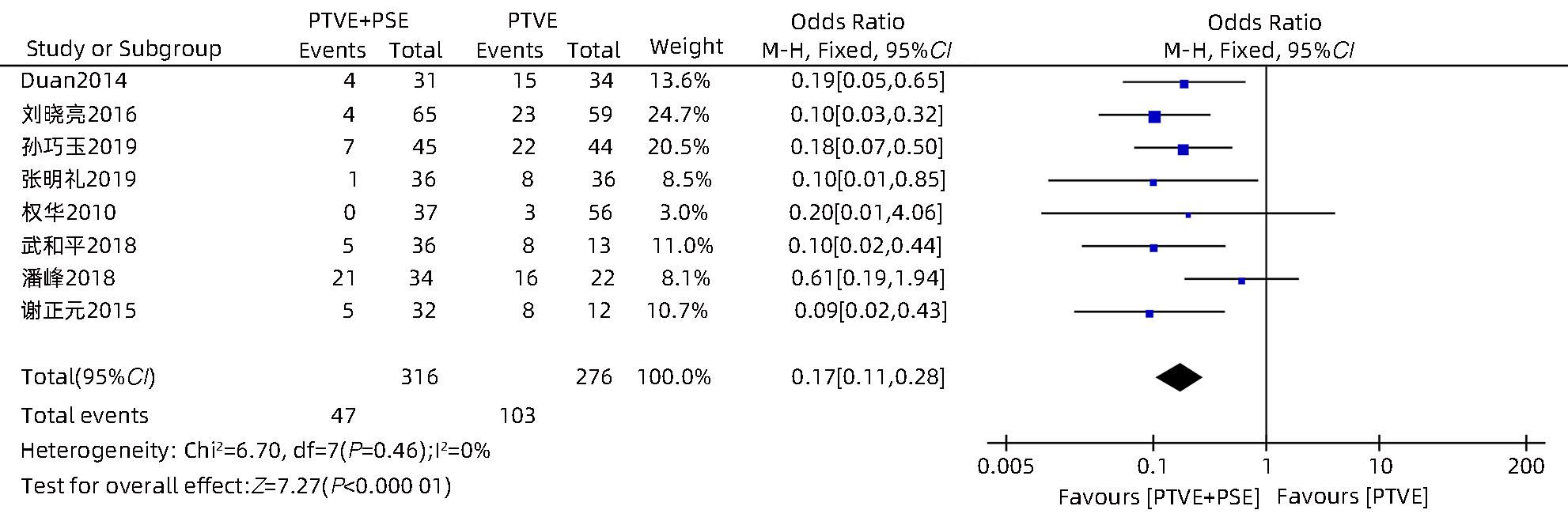Image resolution: width=1568 pixels, height=525 pixels.
Task: Select the "Favours [PTVE]" axis label
Action: pos(1352,497)
